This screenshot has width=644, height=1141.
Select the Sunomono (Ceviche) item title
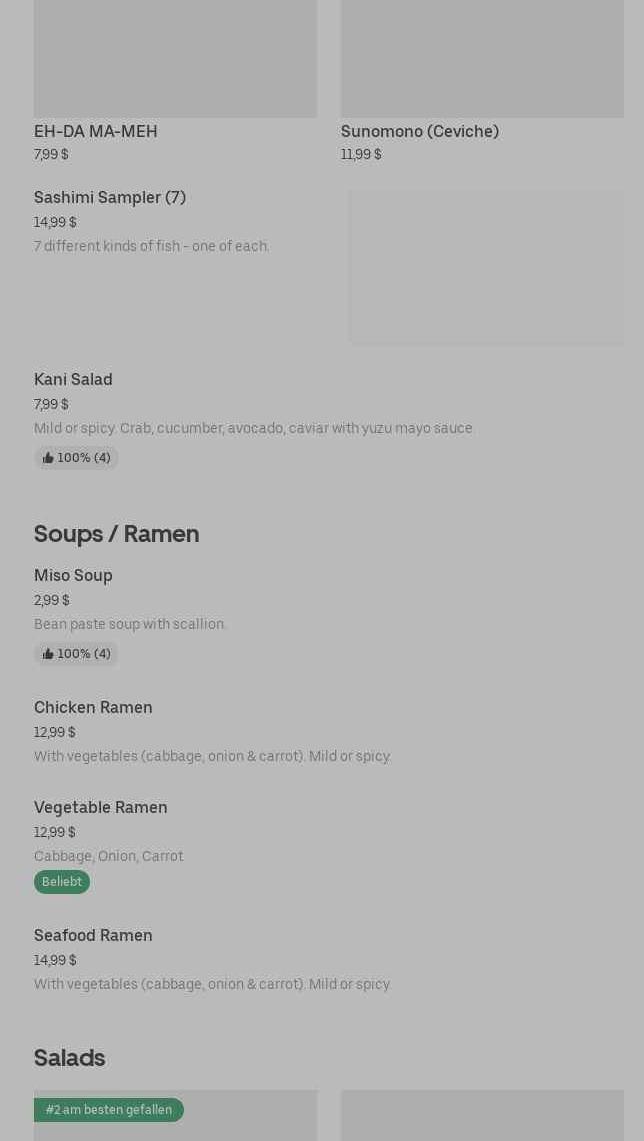[420, 131]
